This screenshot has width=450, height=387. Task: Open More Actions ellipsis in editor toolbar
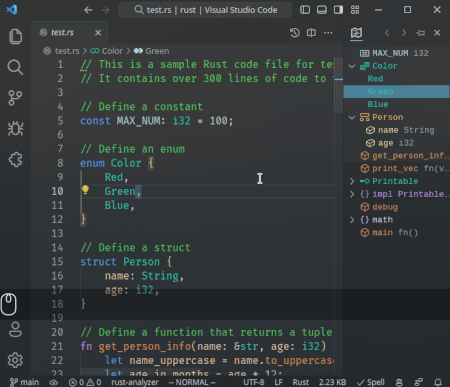[328, 33]
